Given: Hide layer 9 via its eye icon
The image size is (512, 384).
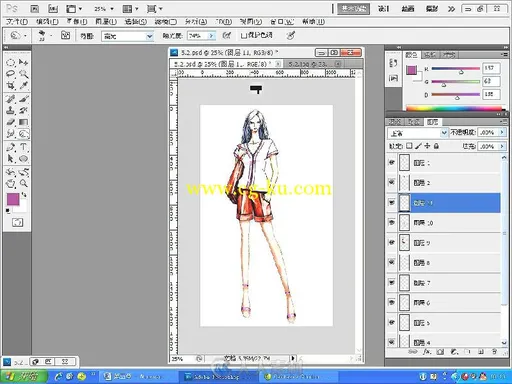Looking at the screenshot, I should point(392,243).
